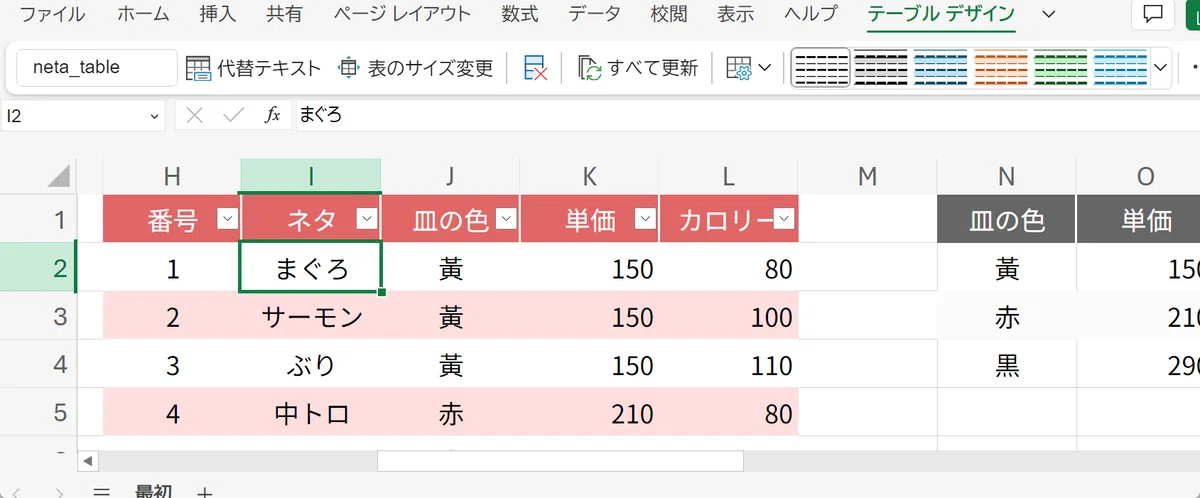Select column K header

pos(589,176)
